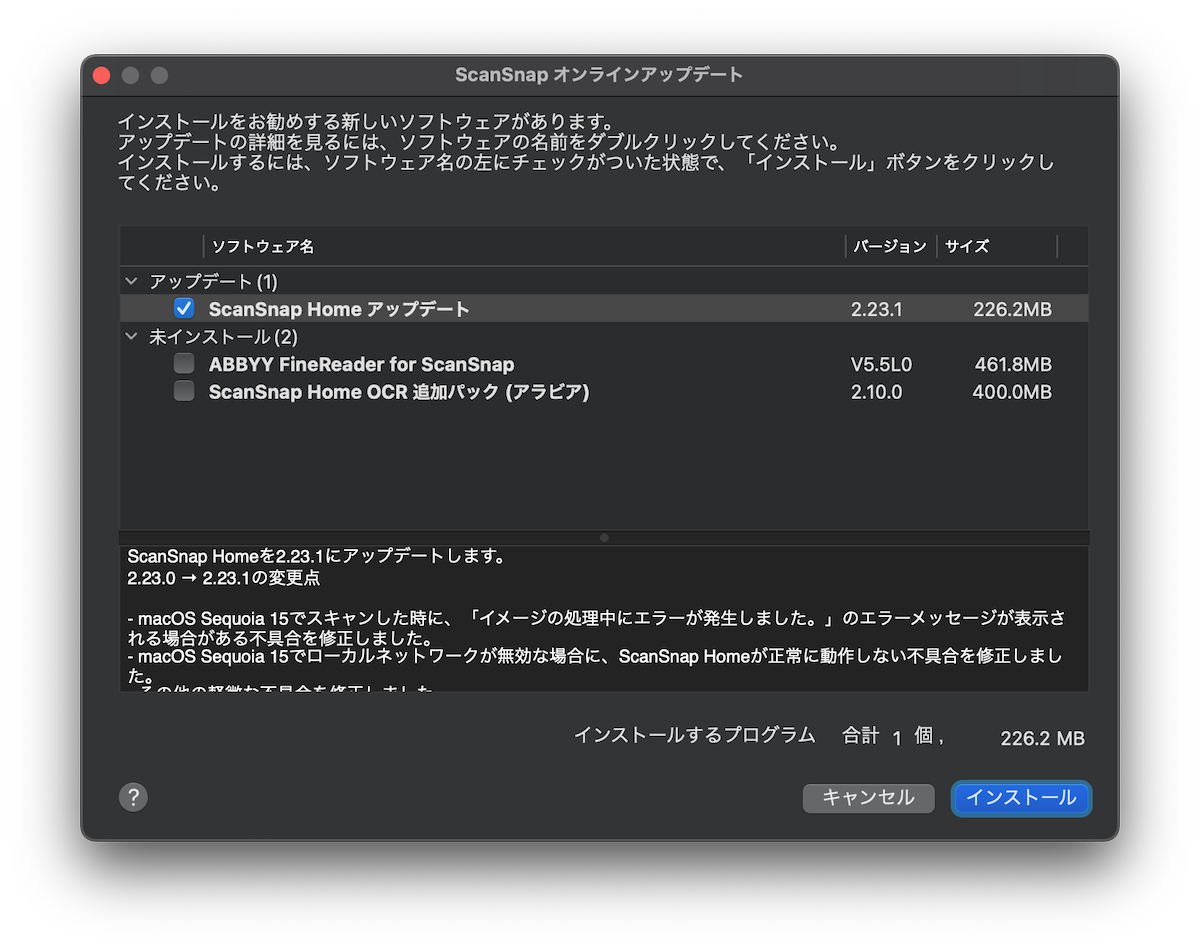Click the 2.23.0 → 2.23.1の変更点 line
This screenshot has height=948, width=1200.
(x=224, y=579)
